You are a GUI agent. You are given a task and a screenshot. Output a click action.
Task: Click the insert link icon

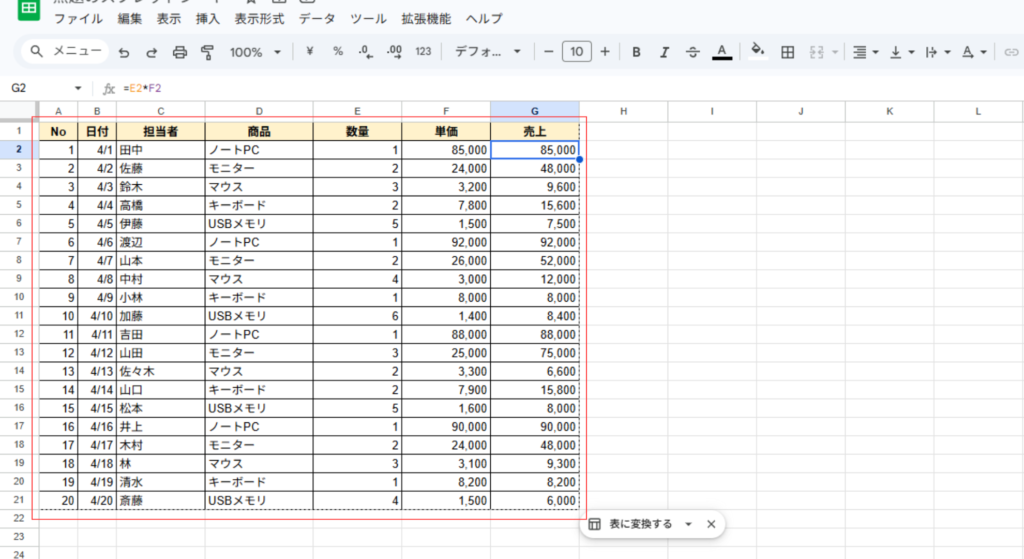pos(1010,52)
